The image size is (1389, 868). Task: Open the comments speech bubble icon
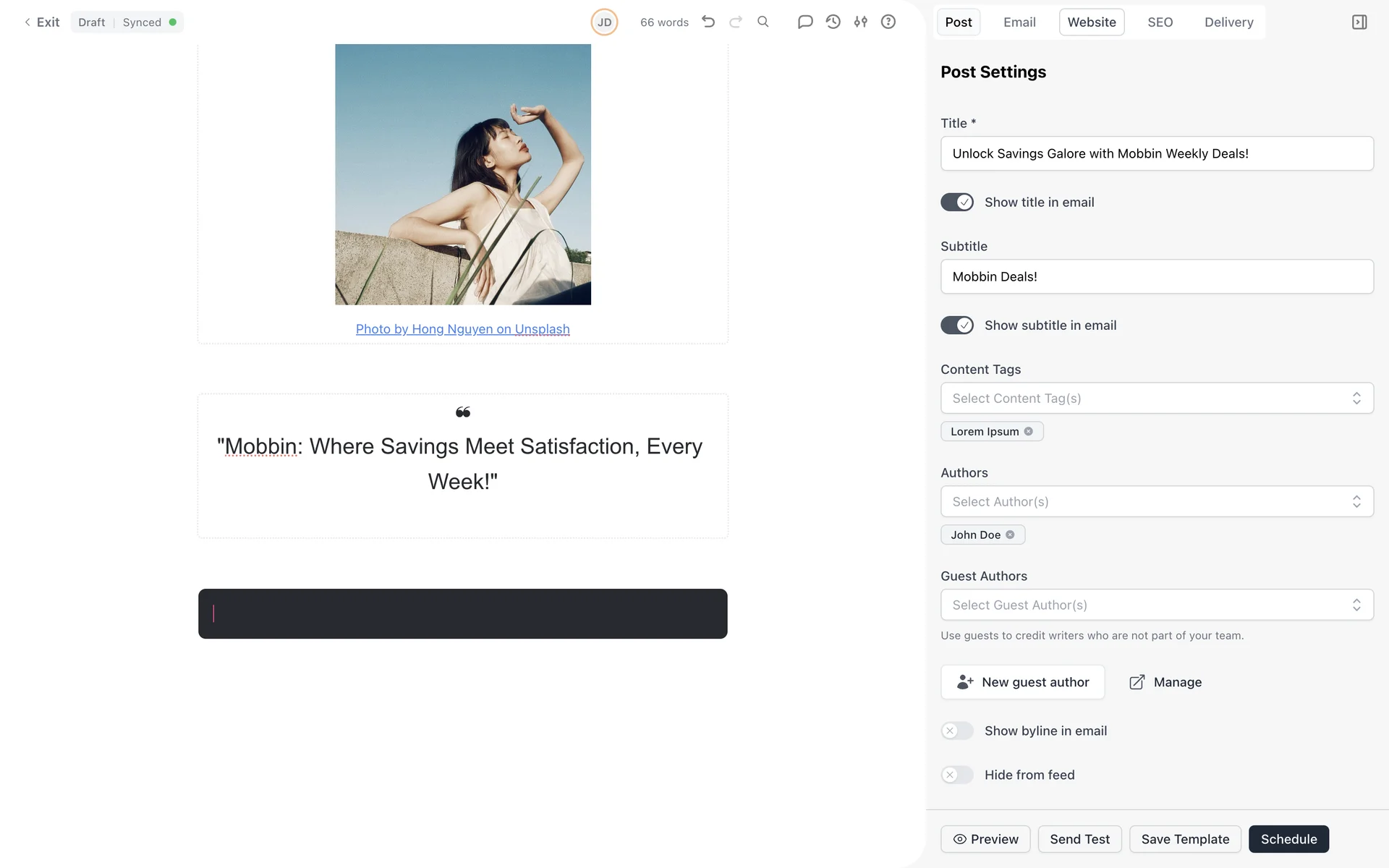(805, 22)
